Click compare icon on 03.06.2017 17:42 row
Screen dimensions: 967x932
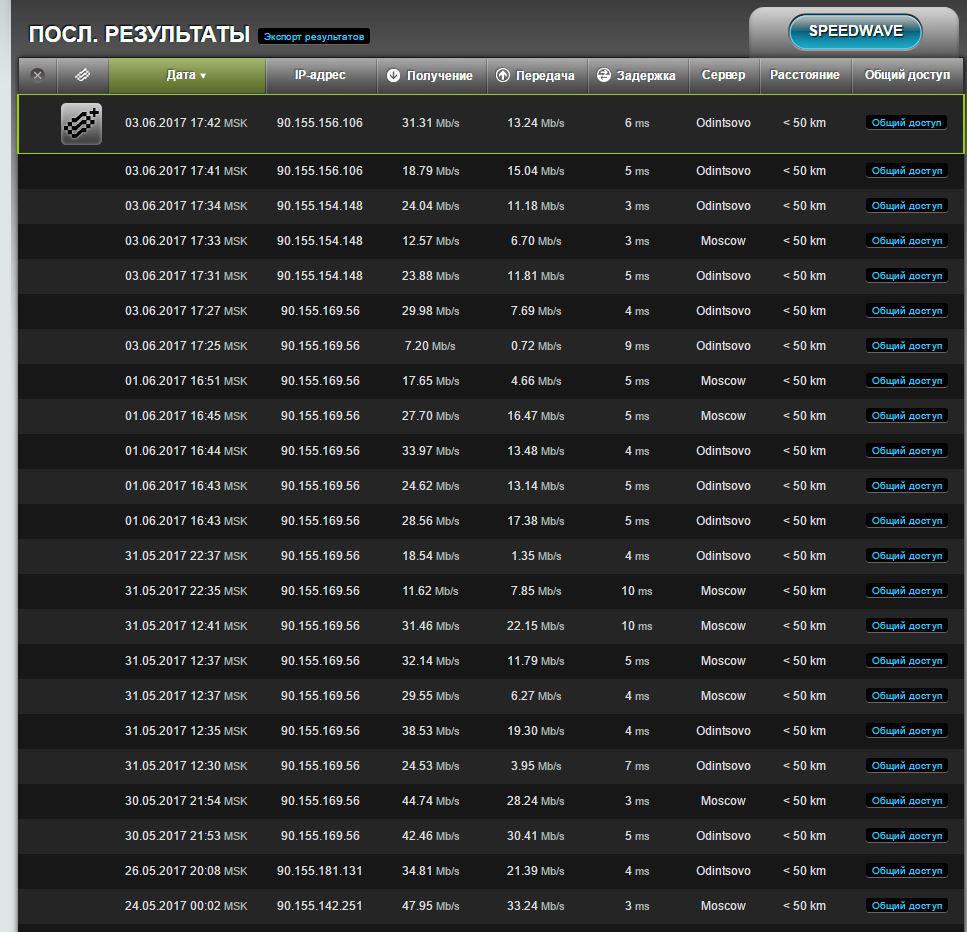(81, 124)
